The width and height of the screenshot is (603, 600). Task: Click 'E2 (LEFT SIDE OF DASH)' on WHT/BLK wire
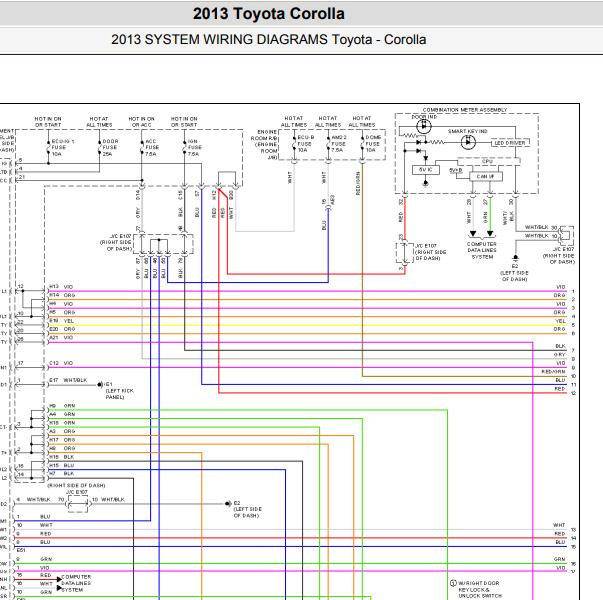click(x=248, y=509)
